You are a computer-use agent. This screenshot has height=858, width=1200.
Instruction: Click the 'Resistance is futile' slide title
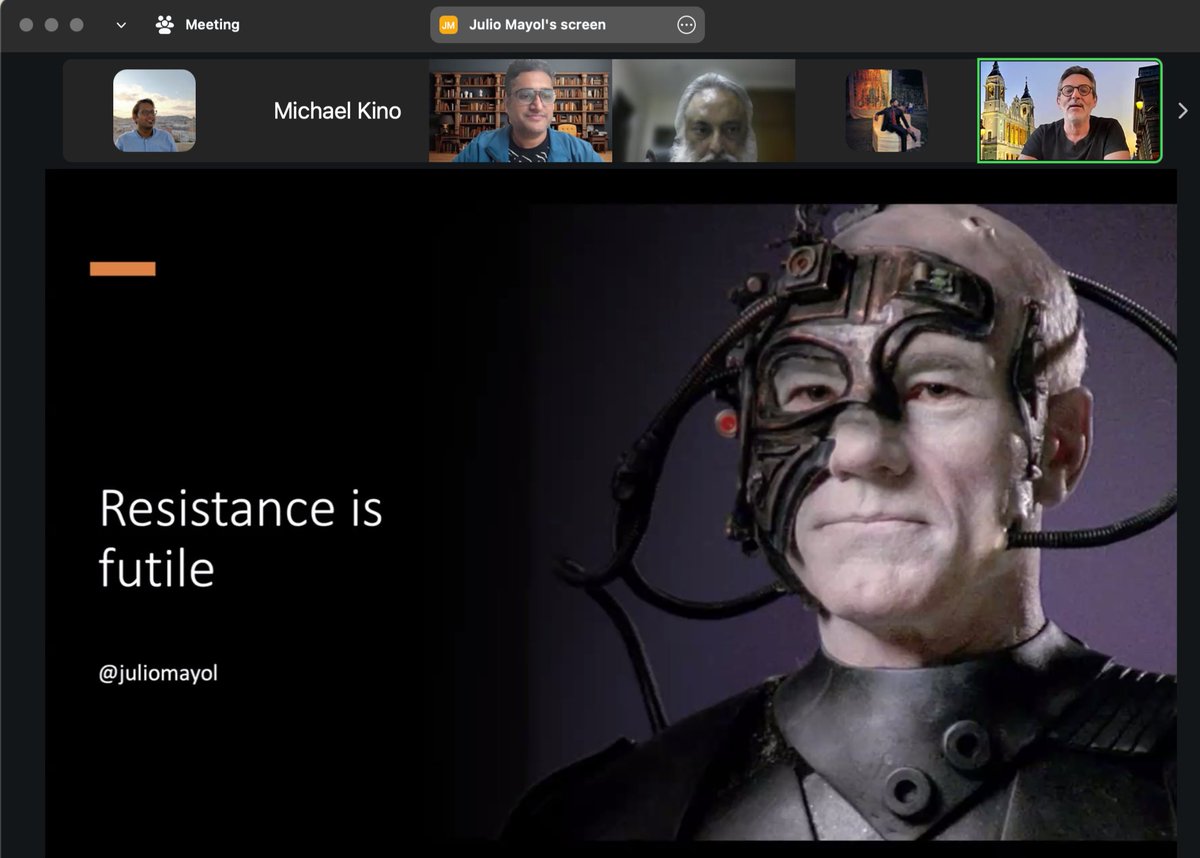point(240,538)
